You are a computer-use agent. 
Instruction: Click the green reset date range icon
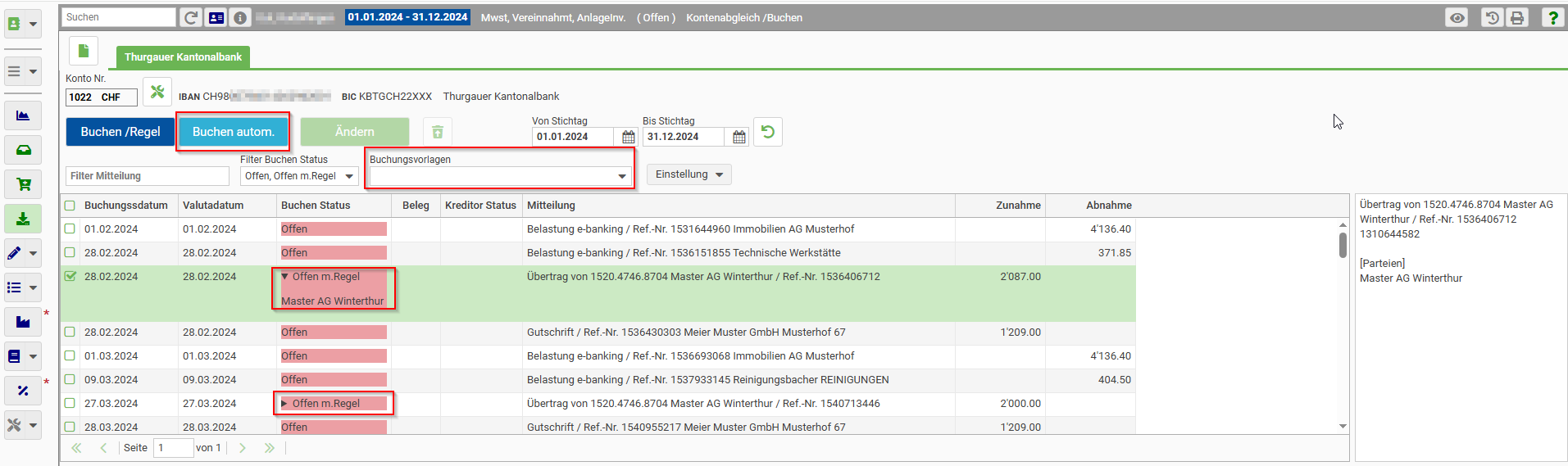768,132
